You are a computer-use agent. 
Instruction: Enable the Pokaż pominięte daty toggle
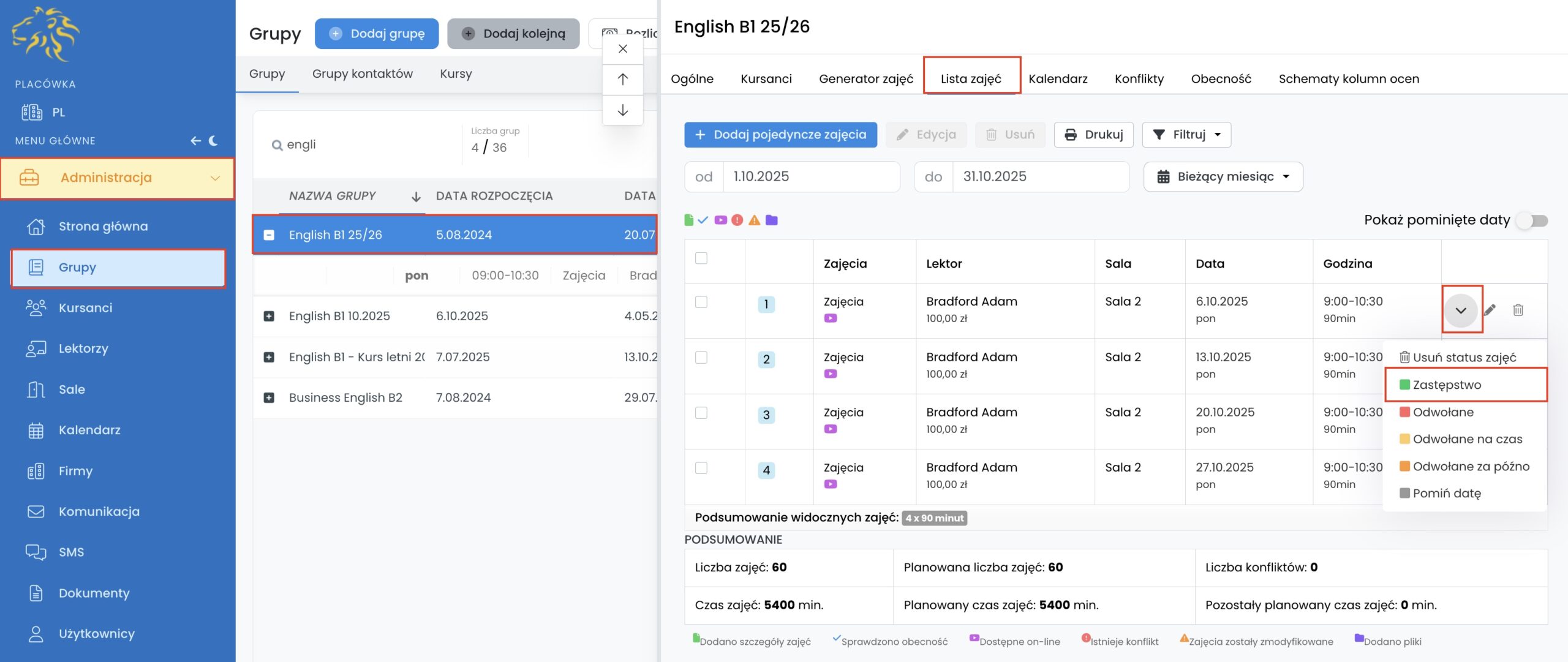pos(1532,220)
